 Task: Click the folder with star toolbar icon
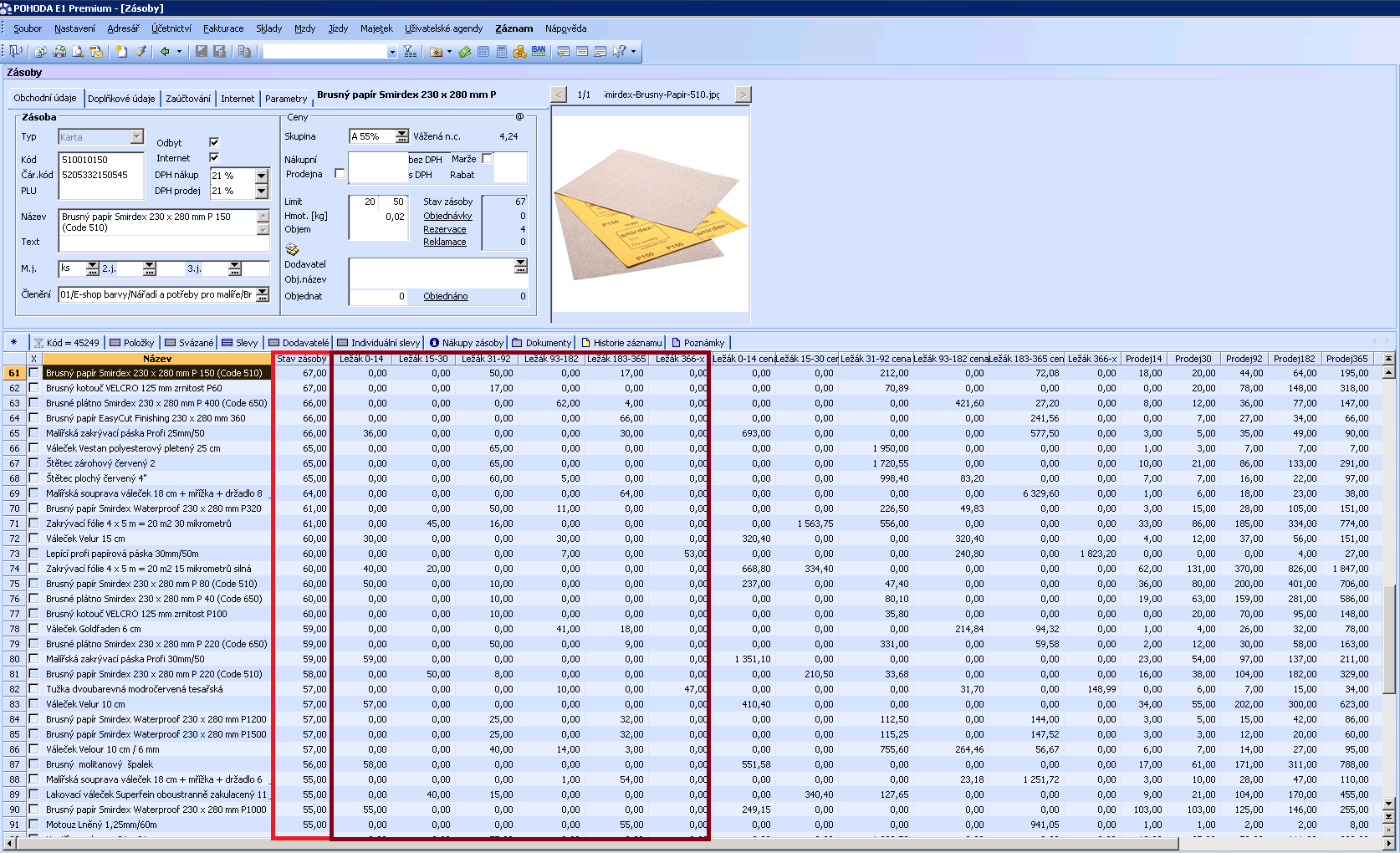pos(436,51)
